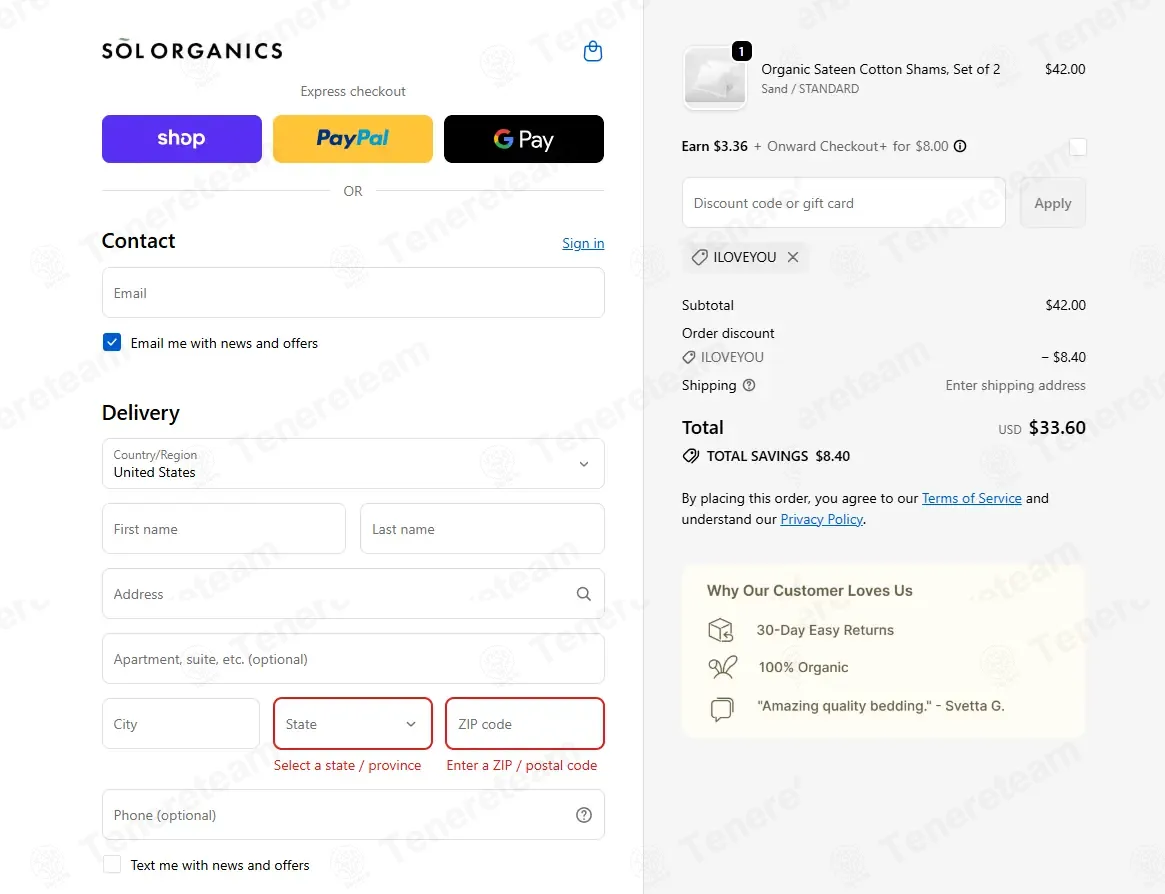Click the Sign in link
The image size is (1165, 894).
[x=583, y=243]
